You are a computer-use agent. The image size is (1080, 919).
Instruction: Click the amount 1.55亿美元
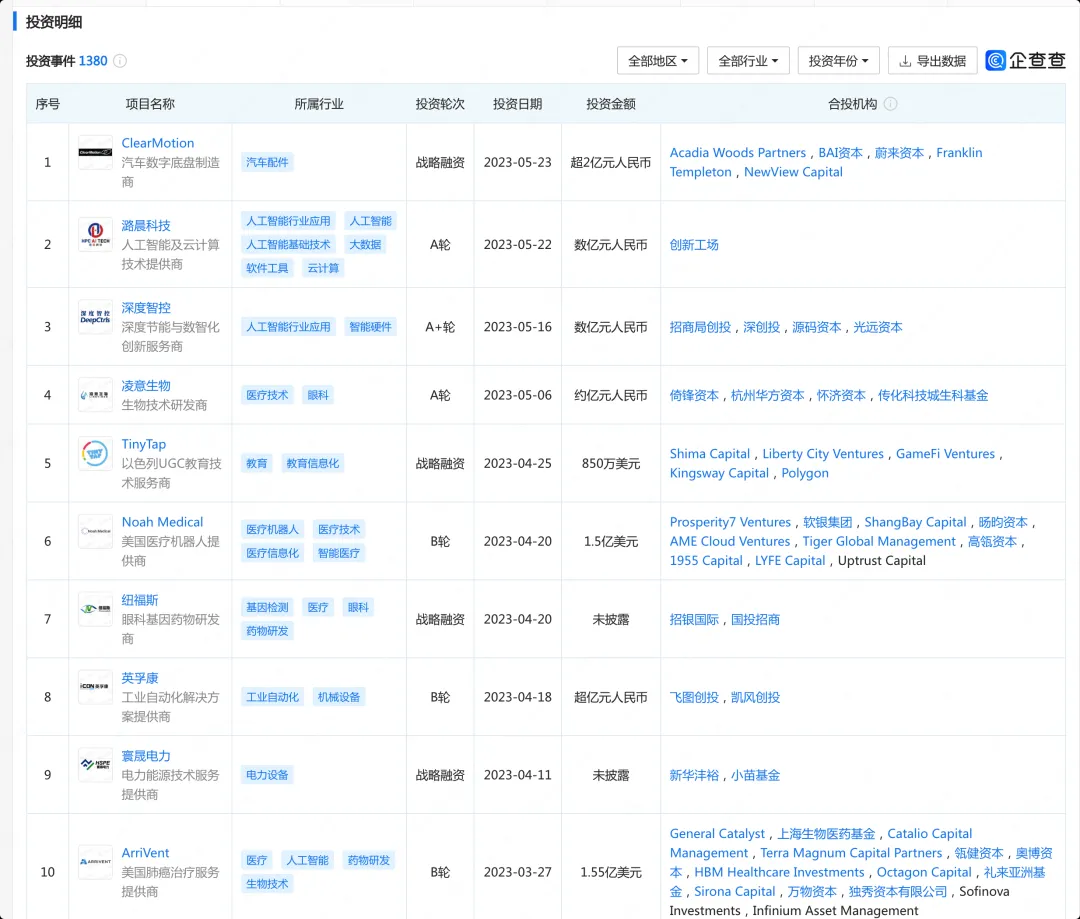(611, 871)
